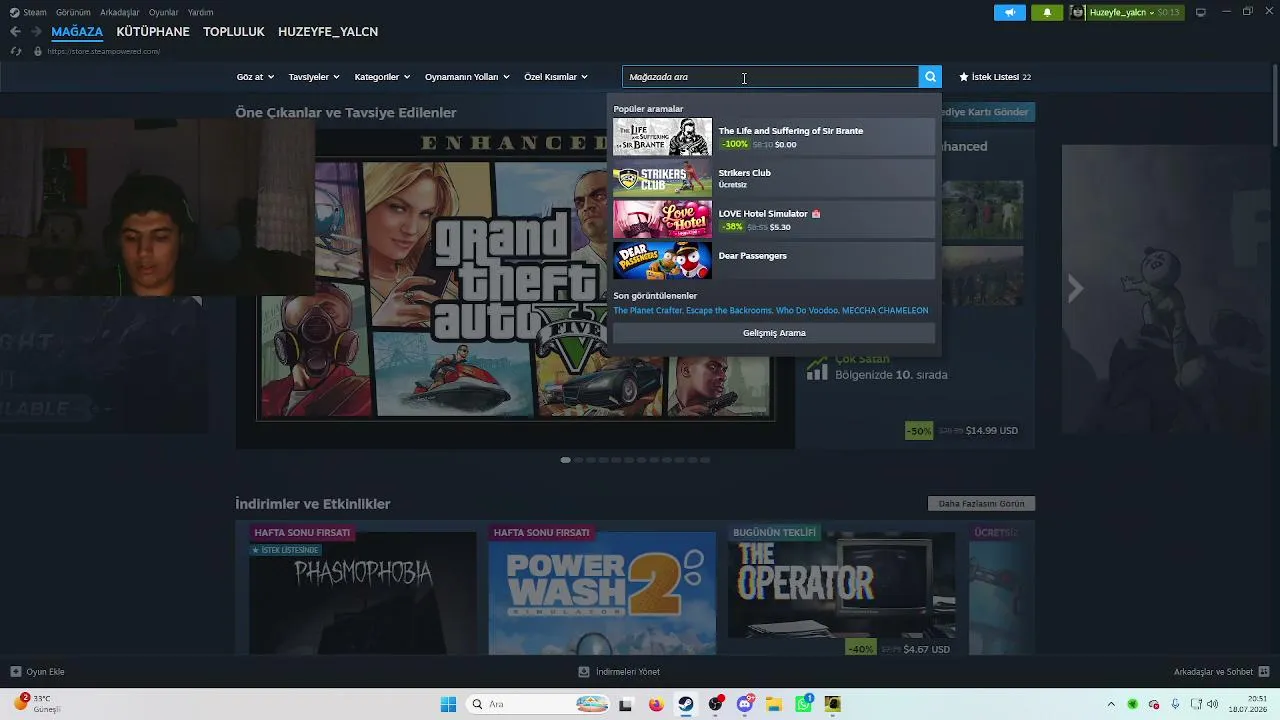Show hidden system tray icons
Image resolution: width=1280 pixels, height=720 pixels.
[x=1110, y=704]
